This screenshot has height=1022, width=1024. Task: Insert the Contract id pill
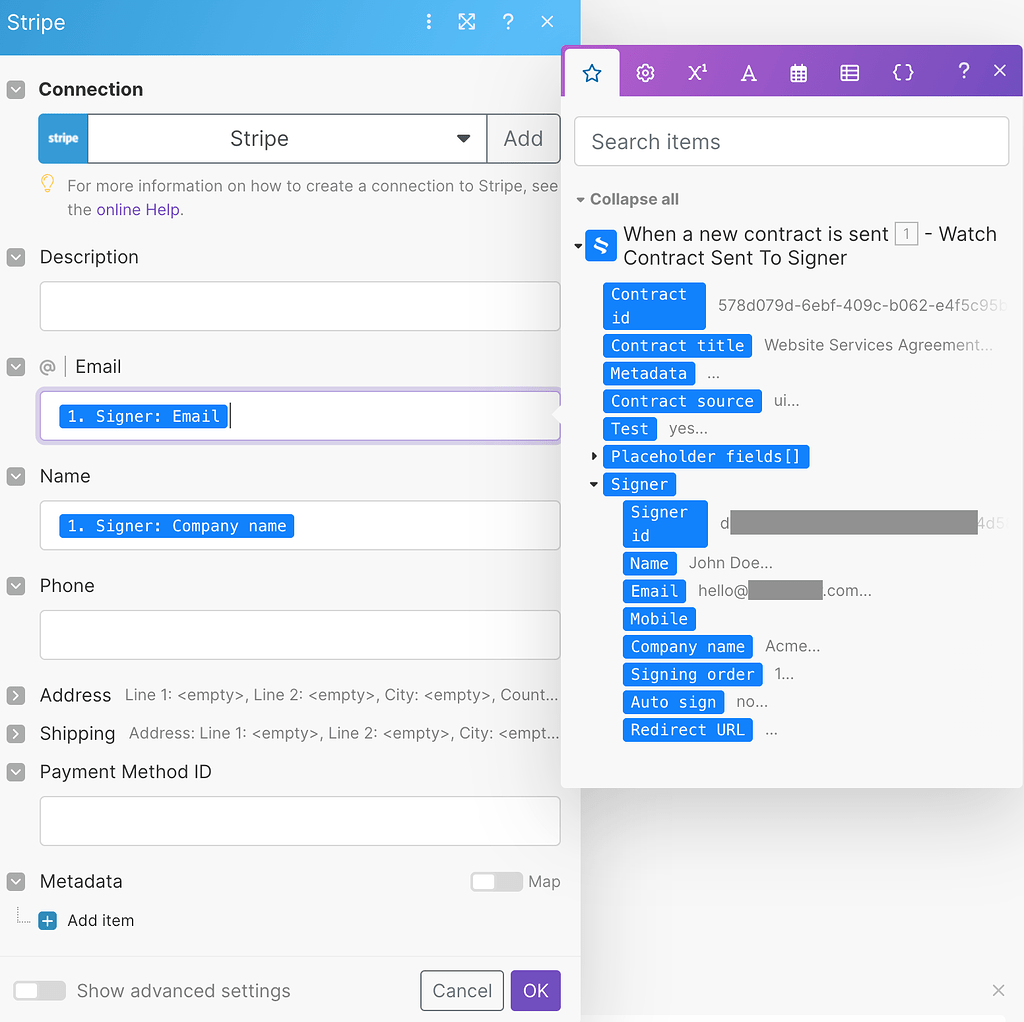654,306
